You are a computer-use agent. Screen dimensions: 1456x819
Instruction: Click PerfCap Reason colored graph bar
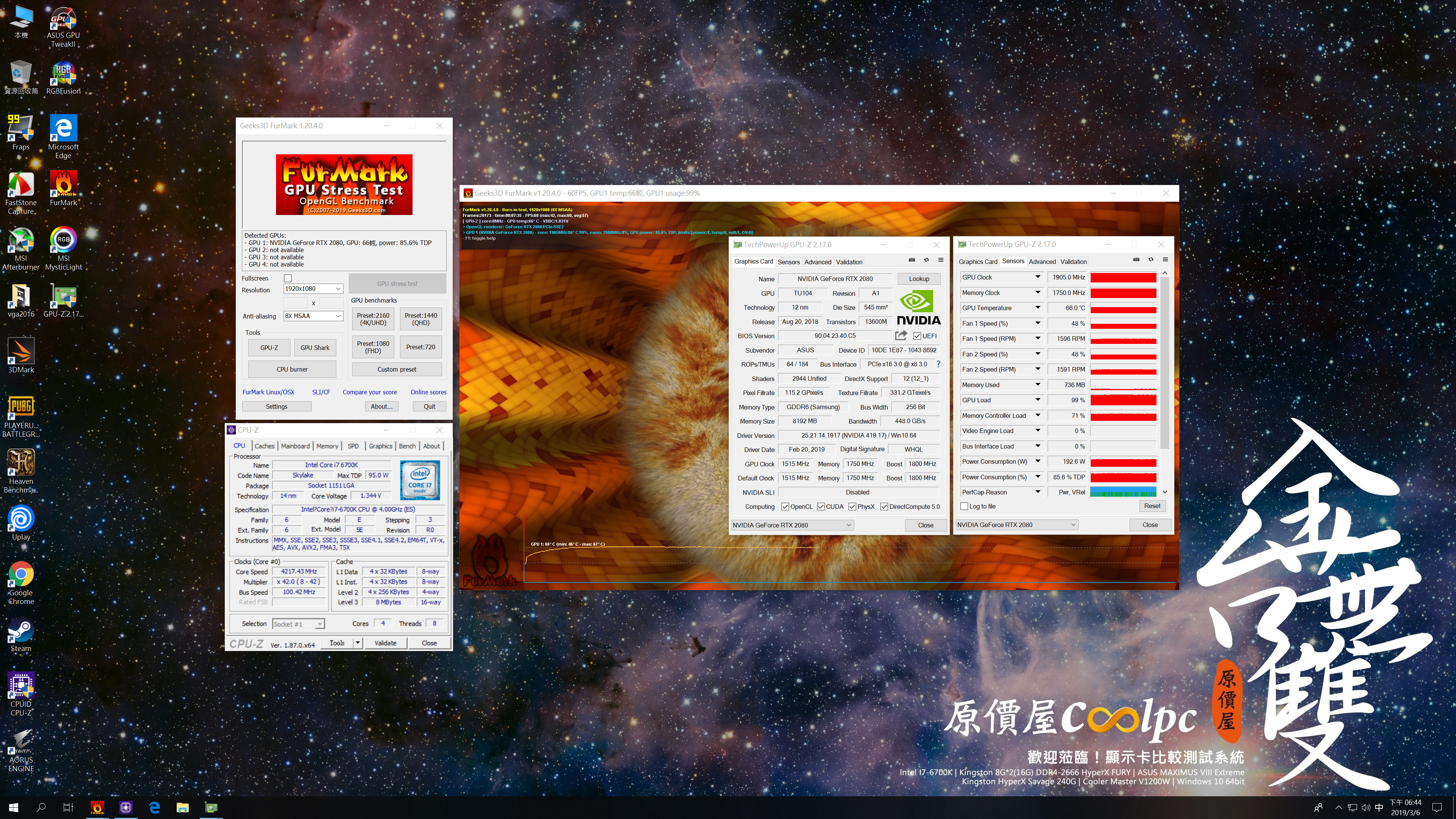(1123, 492)
